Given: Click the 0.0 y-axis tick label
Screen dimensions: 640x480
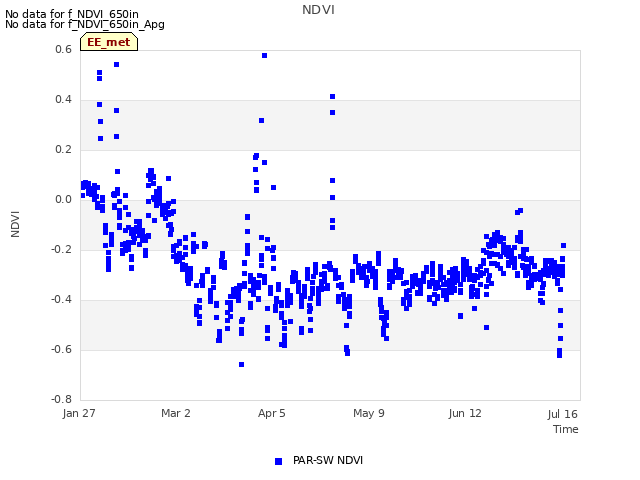Looking at the screenshot, I should pyautogui.click(x=63, y=200).
